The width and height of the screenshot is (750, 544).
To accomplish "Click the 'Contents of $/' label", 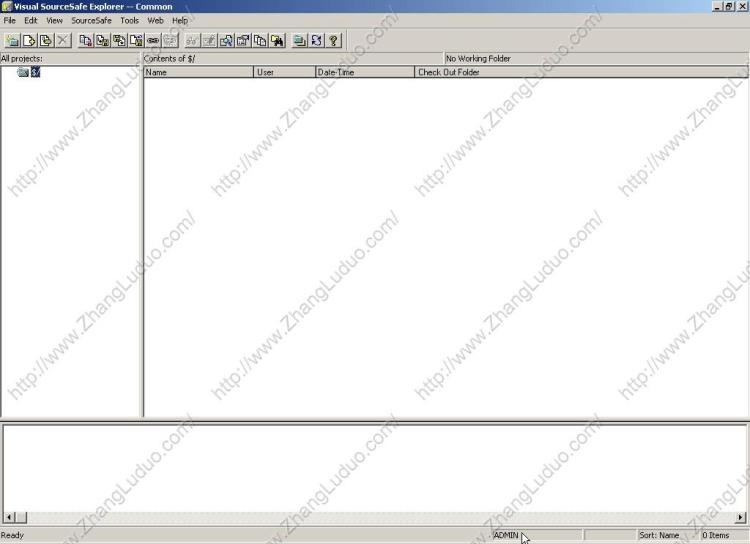I will point(169,58).
